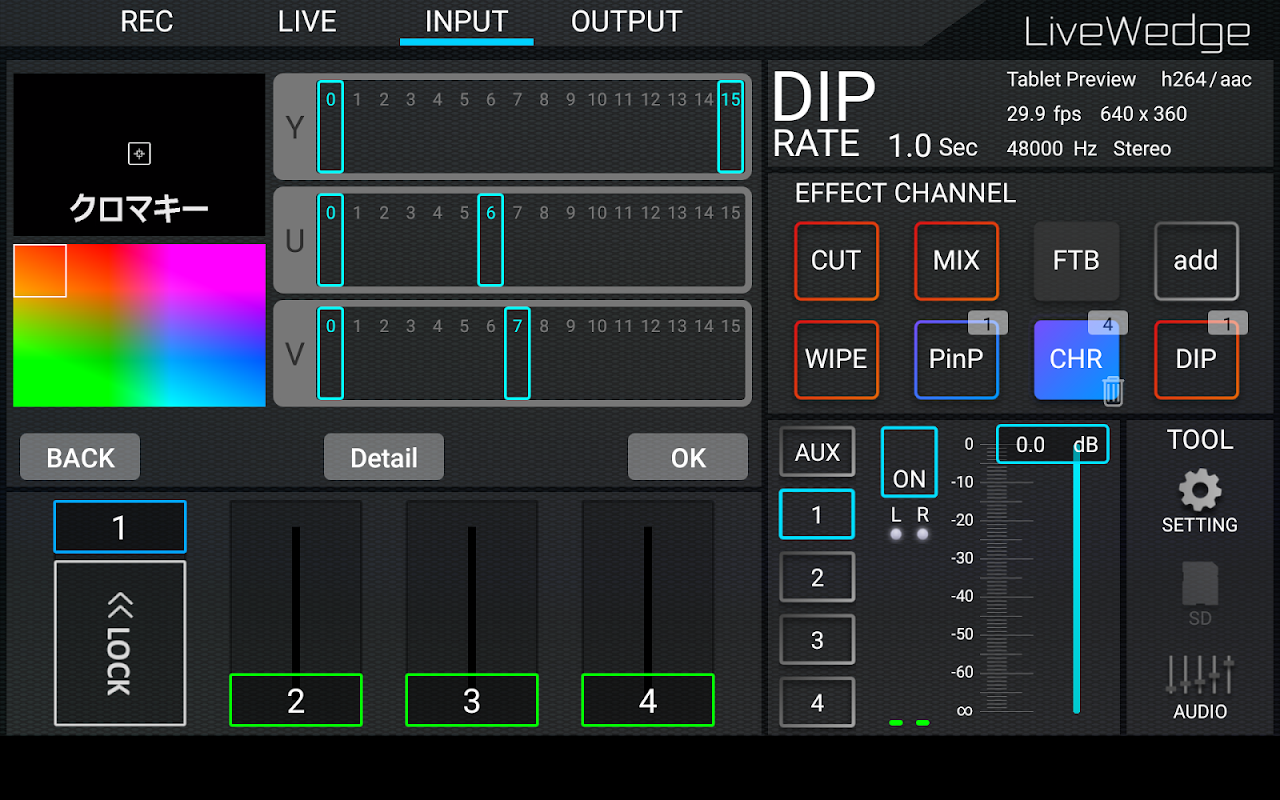This screenshot has height=800, width=1280.
Task: Click the U slider handle at 6
Action: click(490, 240)
